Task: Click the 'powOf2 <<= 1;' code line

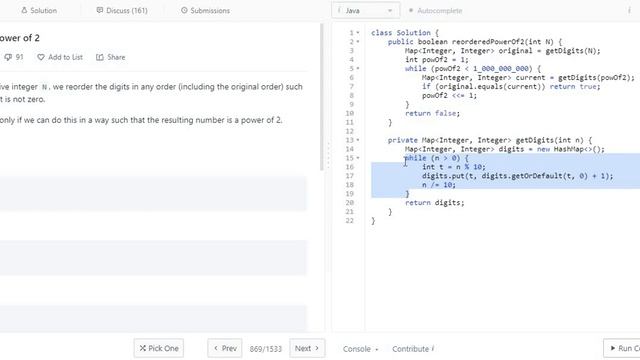Action: (x=449, y=96)
